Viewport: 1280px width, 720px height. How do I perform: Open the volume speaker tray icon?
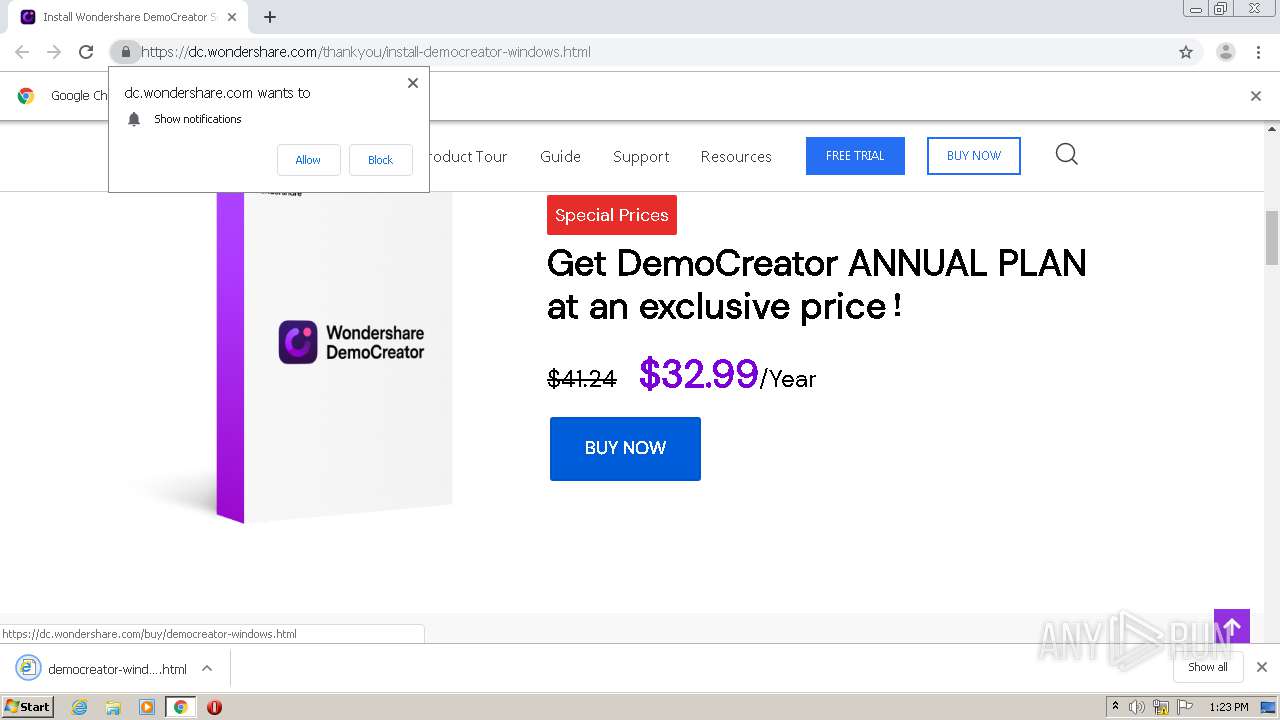[x=1137, y=707]
